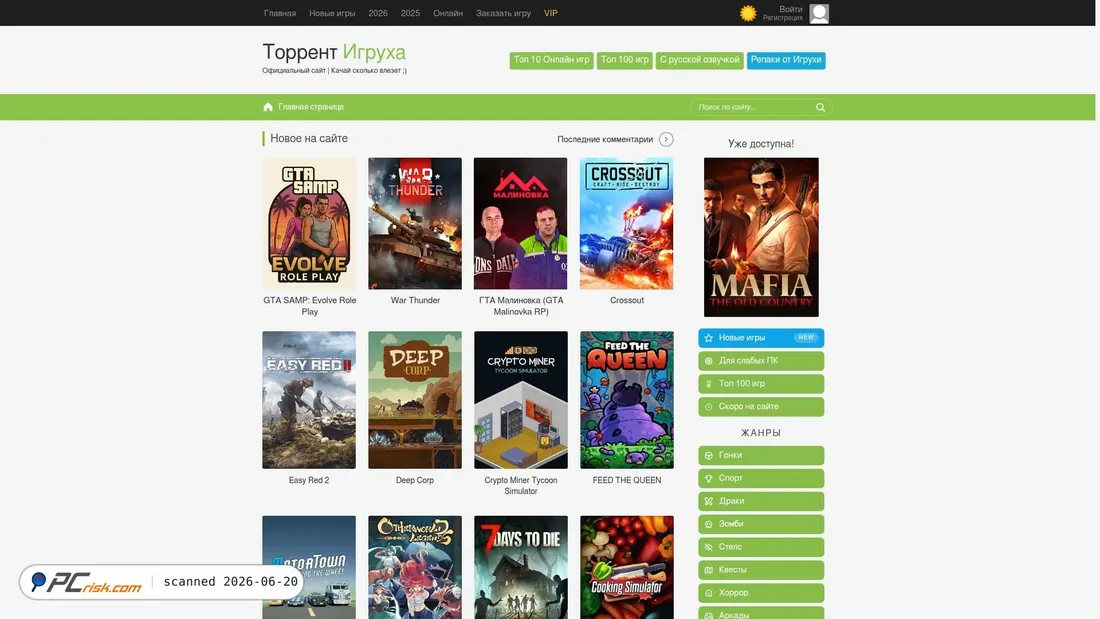Click the Easy Red 2 title text
The image size is (1100, 619).
pyautogui.click(x=309, y=481)
